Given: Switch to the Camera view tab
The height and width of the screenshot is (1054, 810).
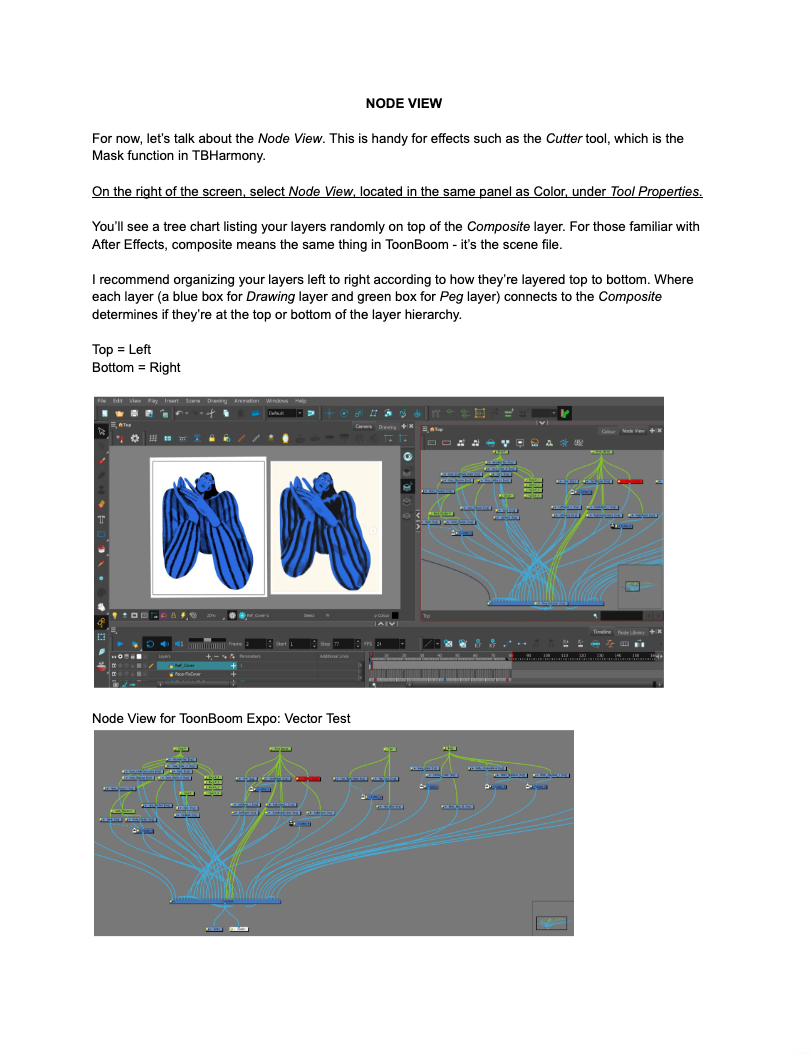Looking at the screenshot, I should tap(363, 427).
